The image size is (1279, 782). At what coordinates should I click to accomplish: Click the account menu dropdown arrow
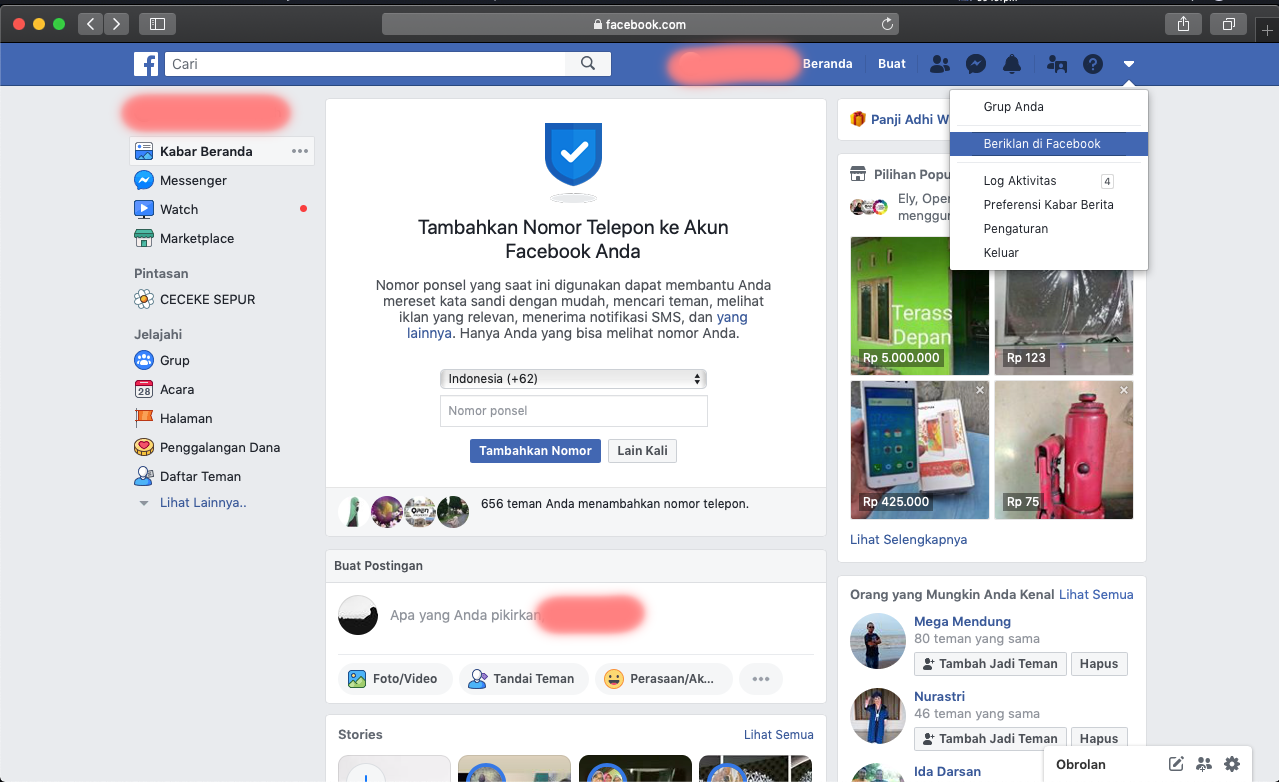point(1129,64)
